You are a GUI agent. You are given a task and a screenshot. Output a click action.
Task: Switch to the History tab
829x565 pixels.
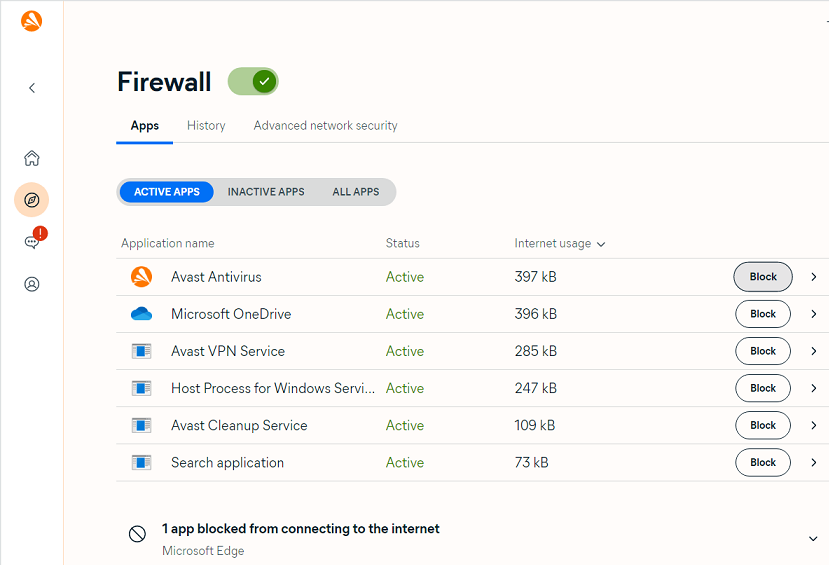(206, 126)
